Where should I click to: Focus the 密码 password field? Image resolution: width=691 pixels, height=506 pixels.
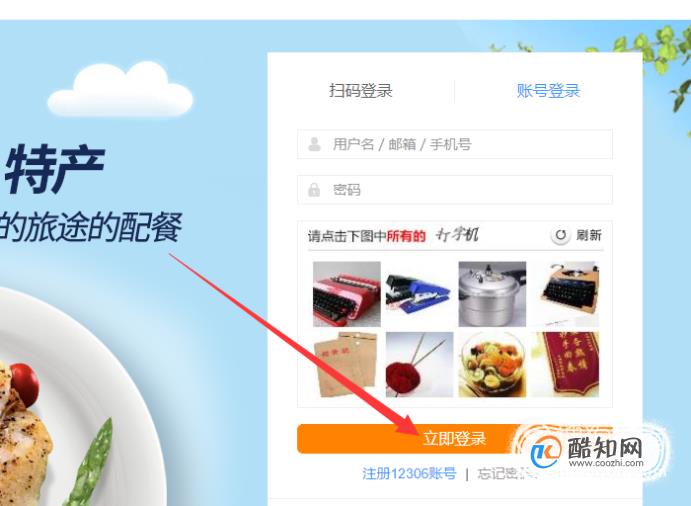pyautogui.click(x=455, y=190)
